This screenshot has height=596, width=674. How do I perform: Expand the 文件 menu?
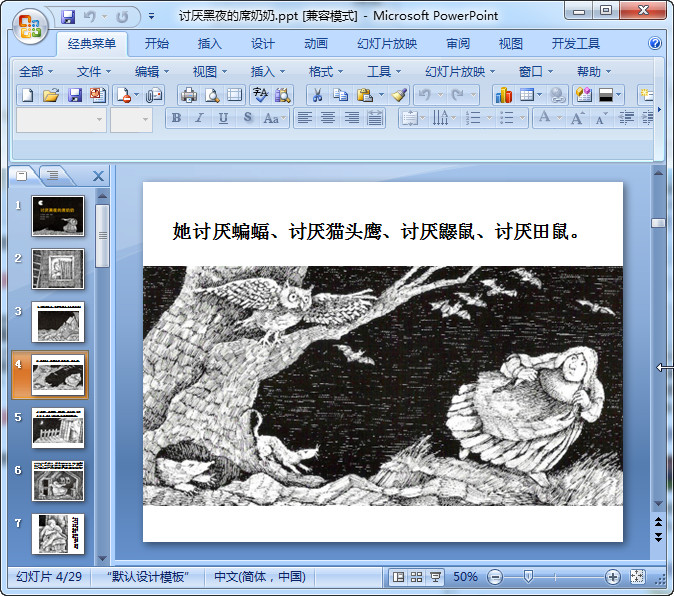(94, 71)
